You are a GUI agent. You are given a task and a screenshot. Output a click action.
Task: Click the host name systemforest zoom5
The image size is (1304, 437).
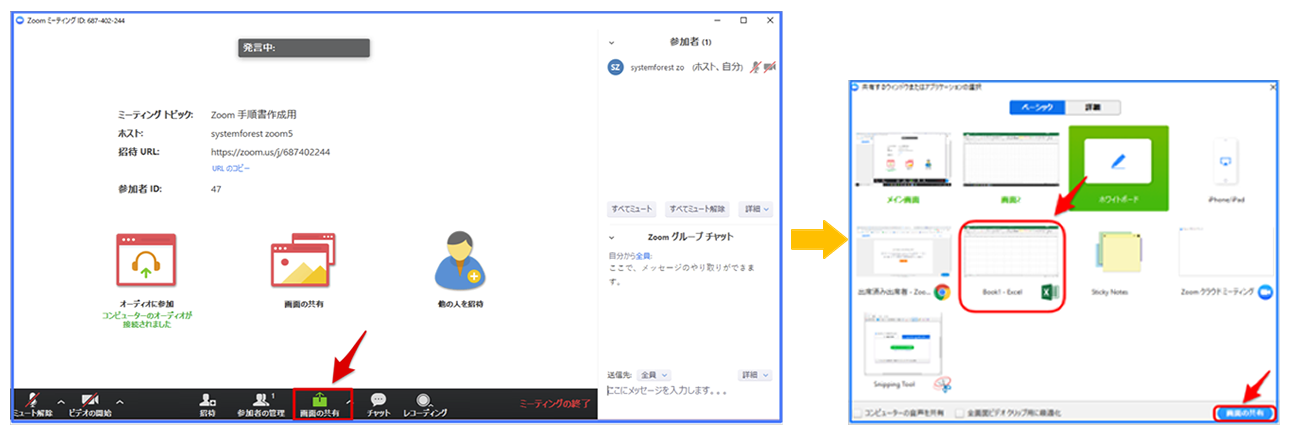point(252,133)
